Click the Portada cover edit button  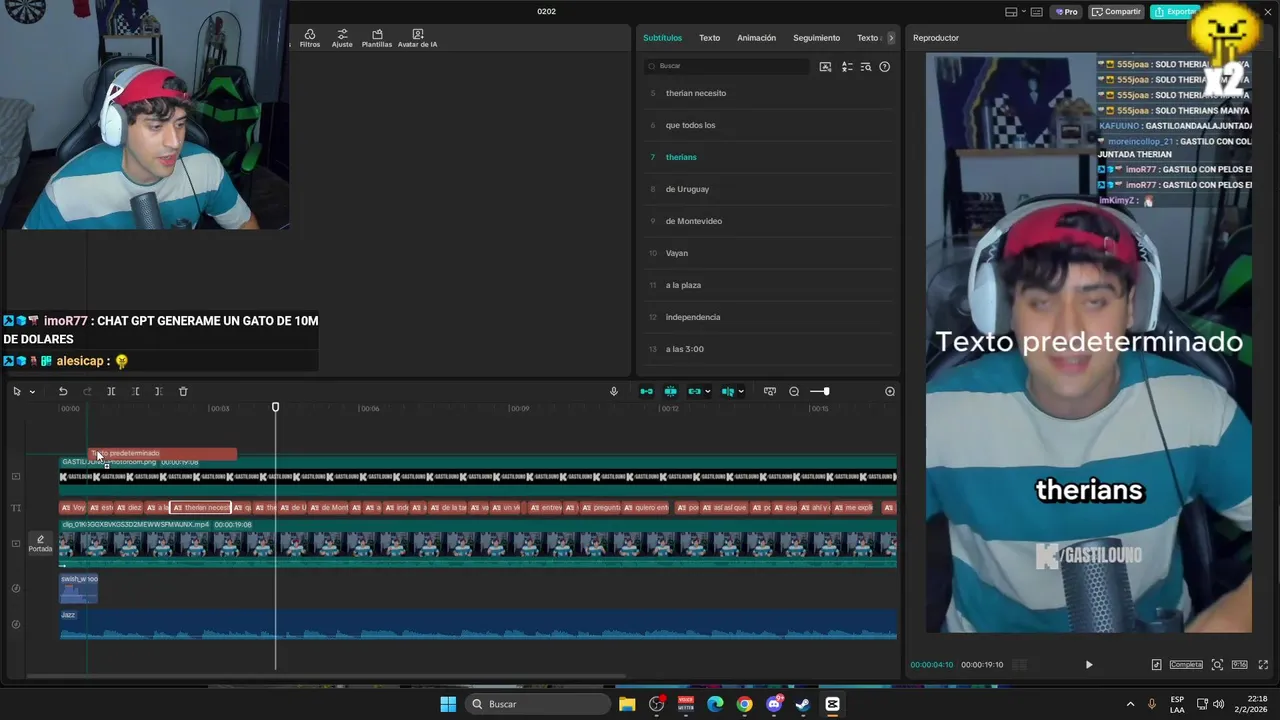click(x=40, y=543)
